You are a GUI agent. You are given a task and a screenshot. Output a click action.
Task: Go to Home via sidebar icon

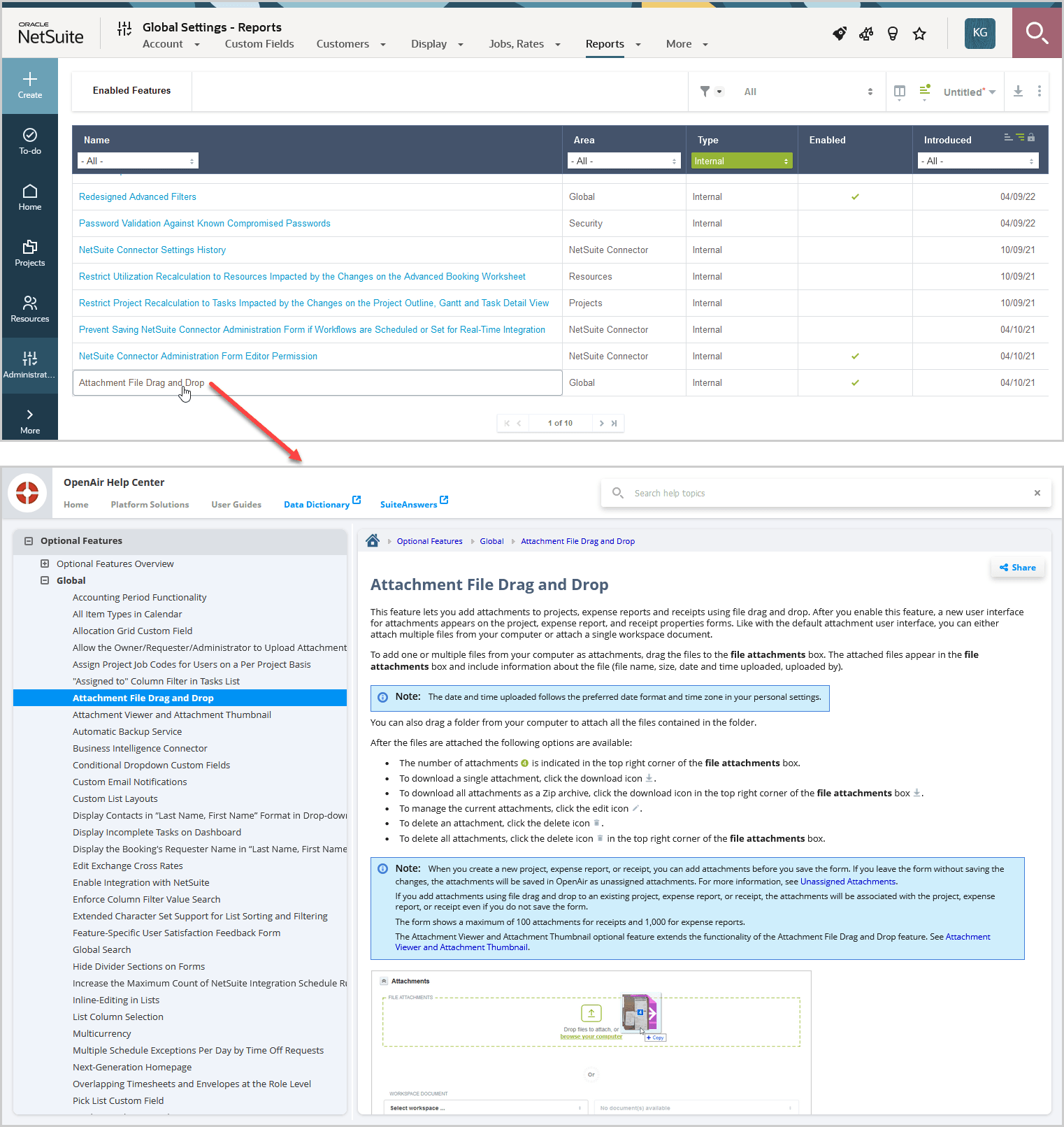30,191
